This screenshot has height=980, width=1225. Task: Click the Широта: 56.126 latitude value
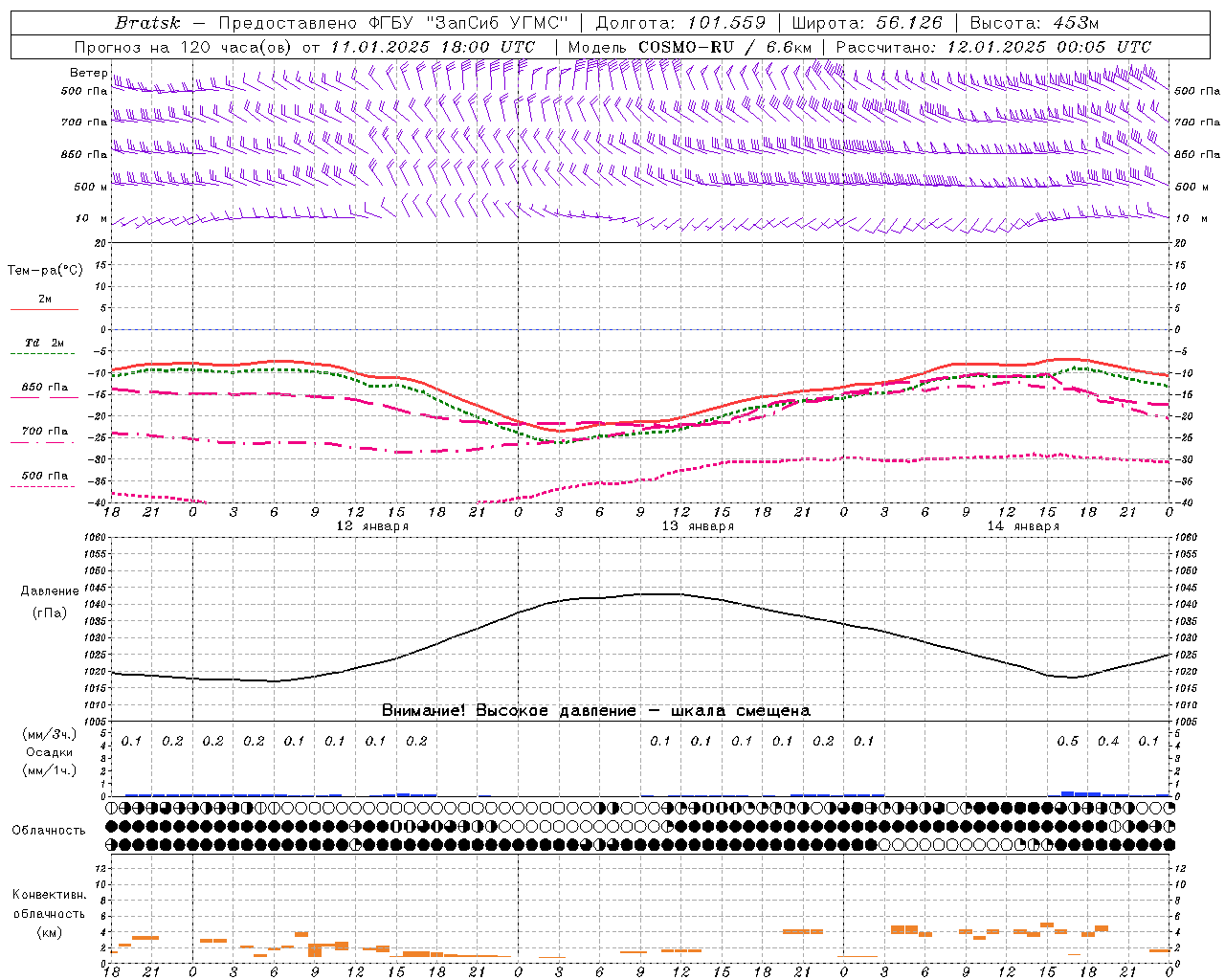pyautogui.click(x=867, y=23)
